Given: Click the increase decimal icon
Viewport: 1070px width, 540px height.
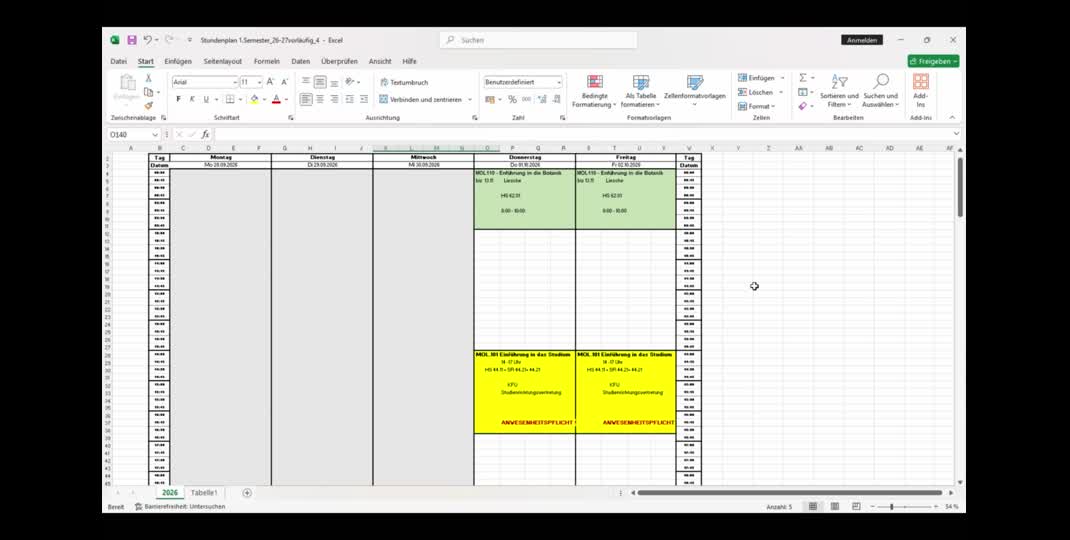Looking at the screenshot, I should pyautogui.click(x=543, y=100).
